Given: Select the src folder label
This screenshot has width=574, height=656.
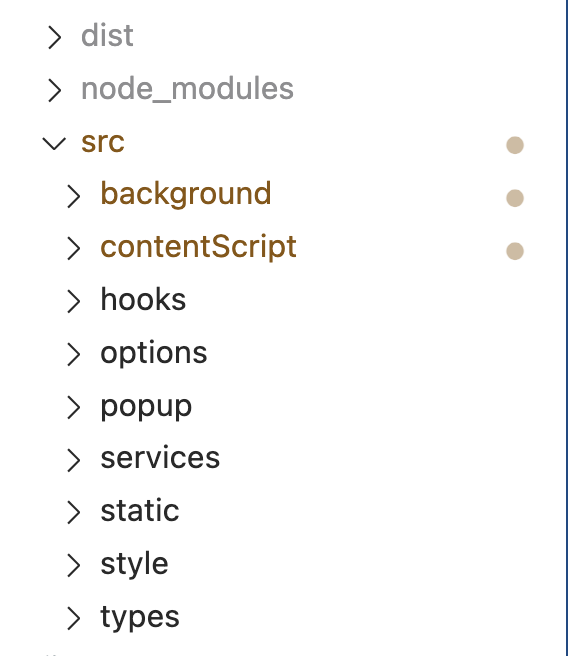Looking at the screenshot, I should 103,142.
